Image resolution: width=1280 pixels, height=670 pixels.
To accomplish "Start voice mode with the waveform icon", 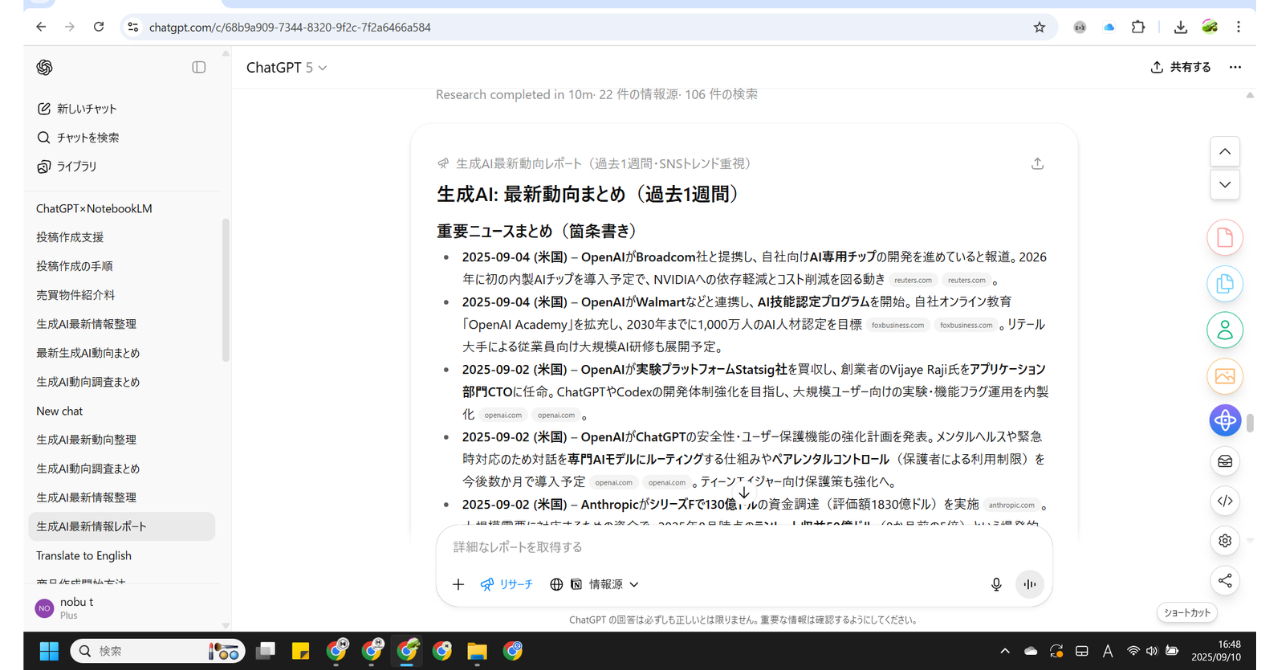I will 1029,584.
